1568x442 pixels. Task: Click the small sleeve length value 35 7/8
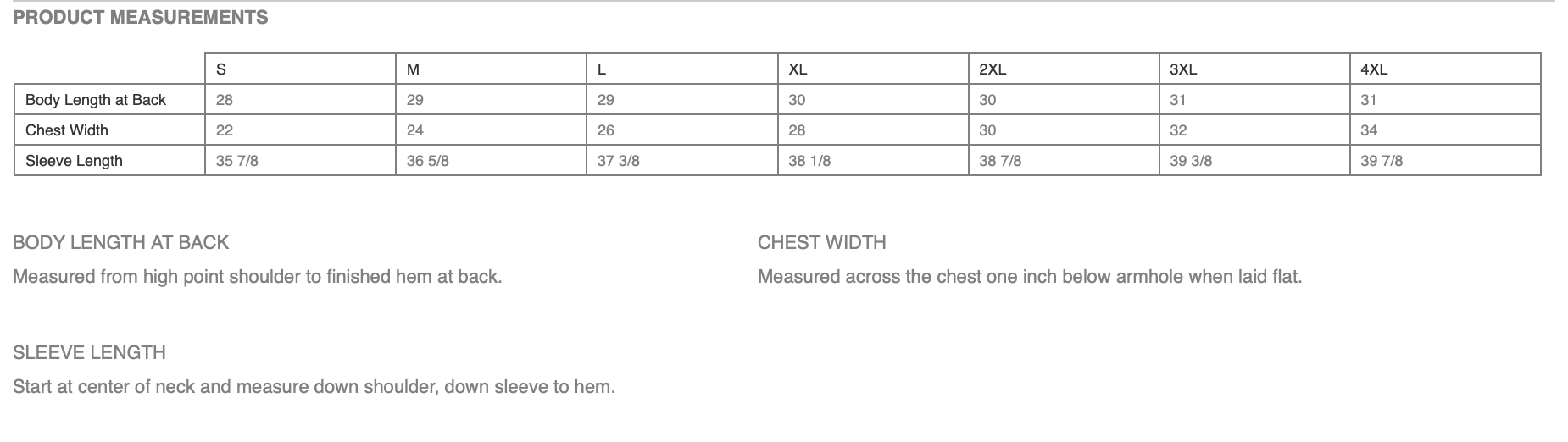click(x=237, y=161)
